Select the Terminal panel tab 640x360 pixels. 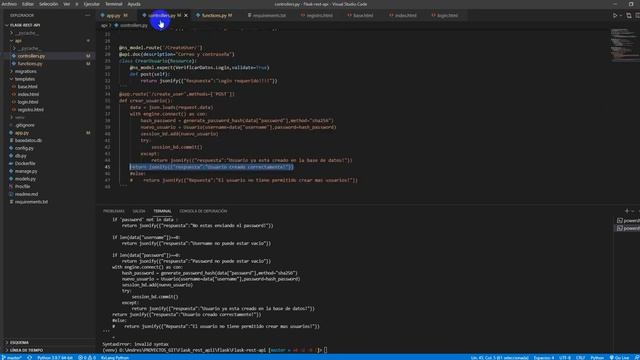[162, 211]
